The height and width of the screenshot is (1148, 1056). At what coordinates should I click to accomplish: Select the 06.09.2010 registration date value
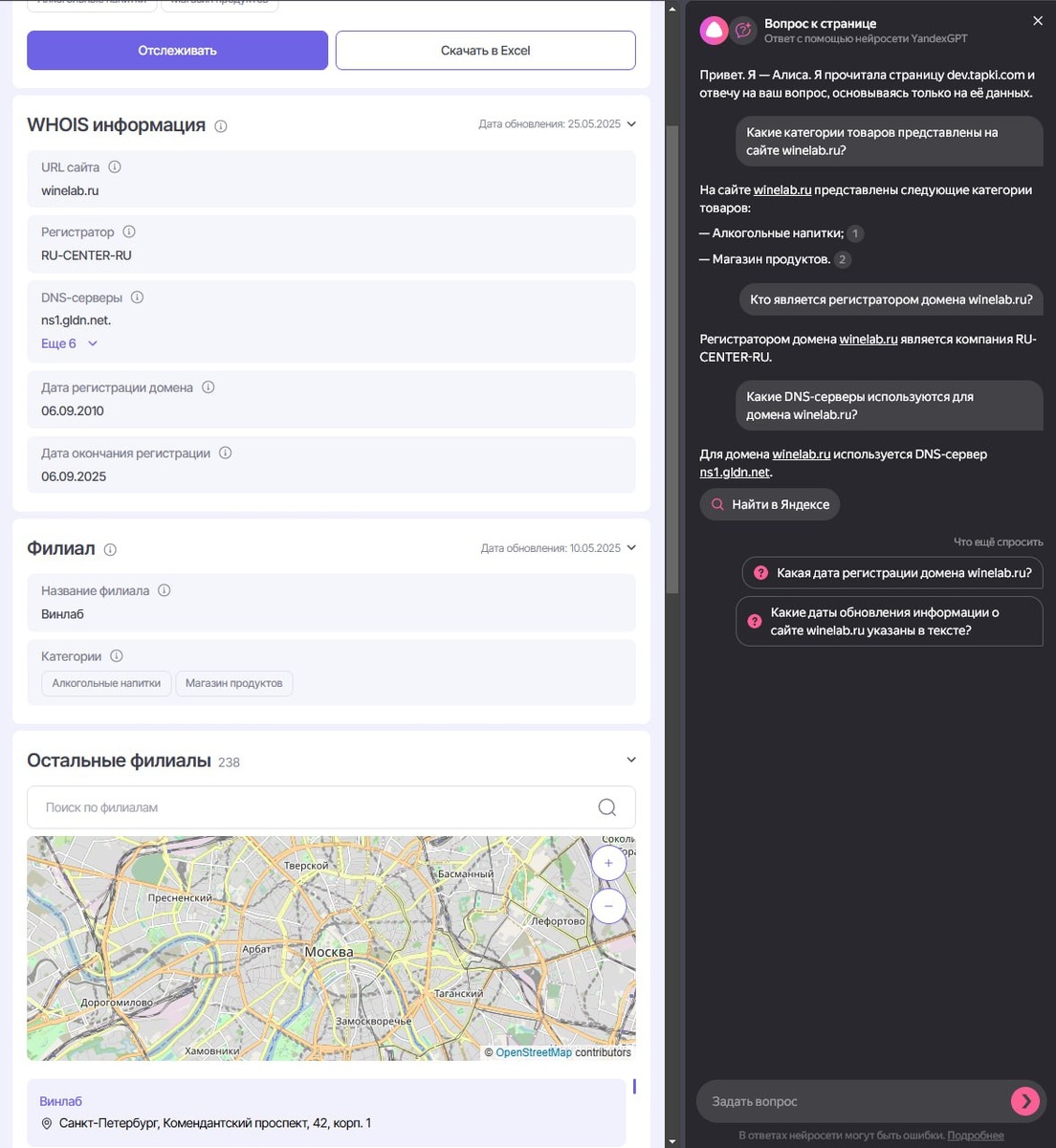click(73, 411)
